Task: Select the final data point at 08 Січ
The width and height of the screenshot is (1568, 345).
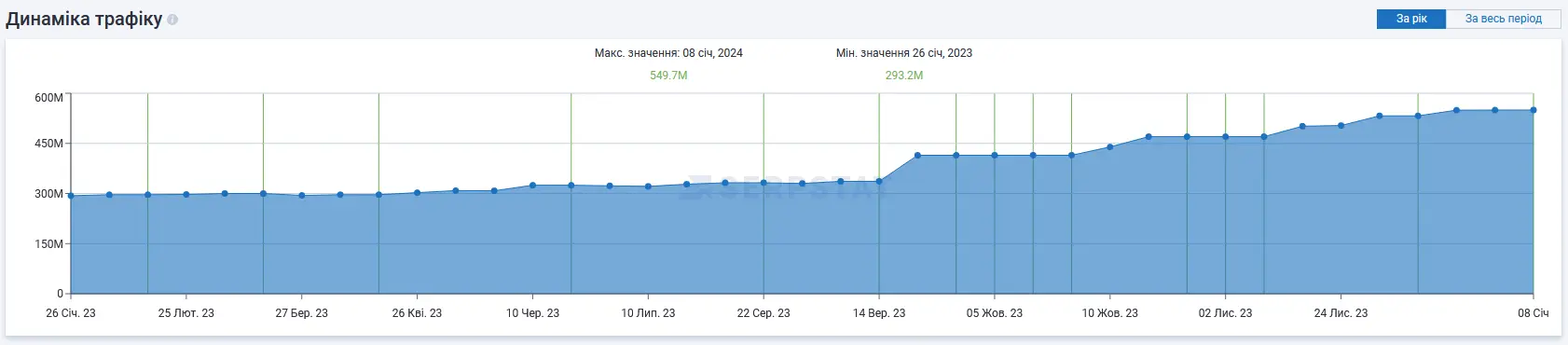Action: (x=1534, y=110)
